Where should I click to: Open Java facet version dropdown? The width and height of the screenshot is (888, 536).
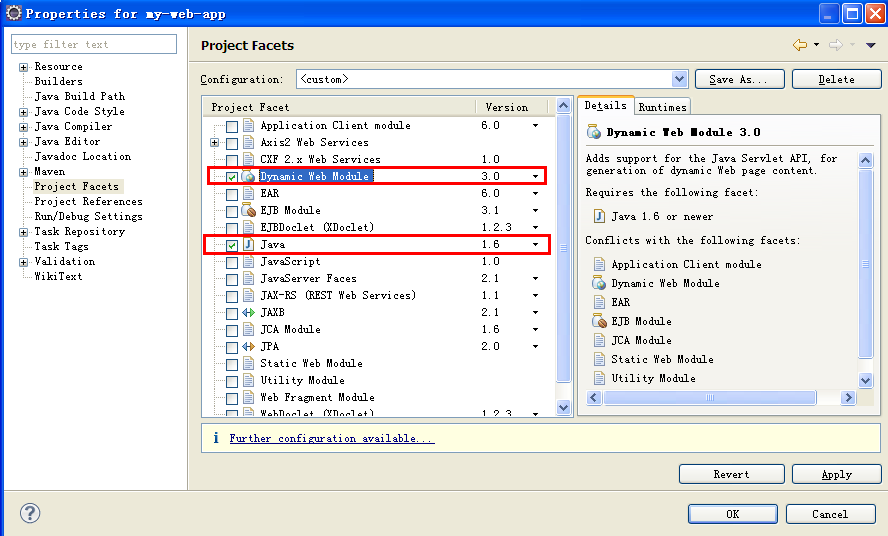point(535,245)
